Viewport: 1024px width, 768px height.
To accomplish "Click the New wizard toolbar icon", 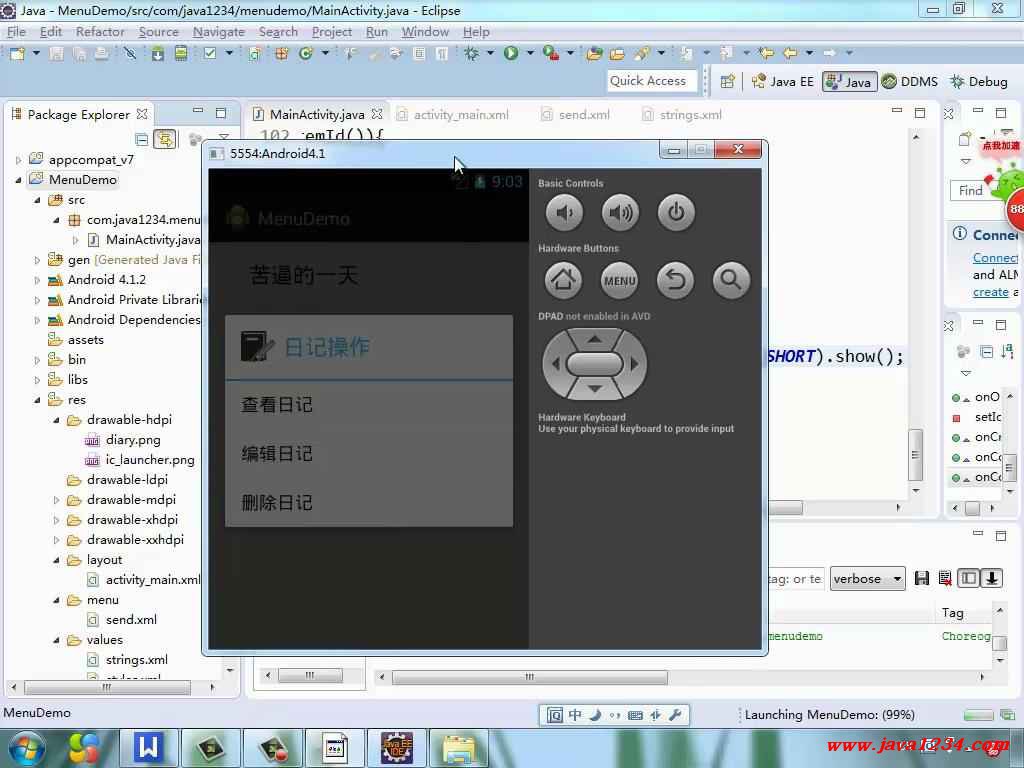I will (x=17, y=53).
